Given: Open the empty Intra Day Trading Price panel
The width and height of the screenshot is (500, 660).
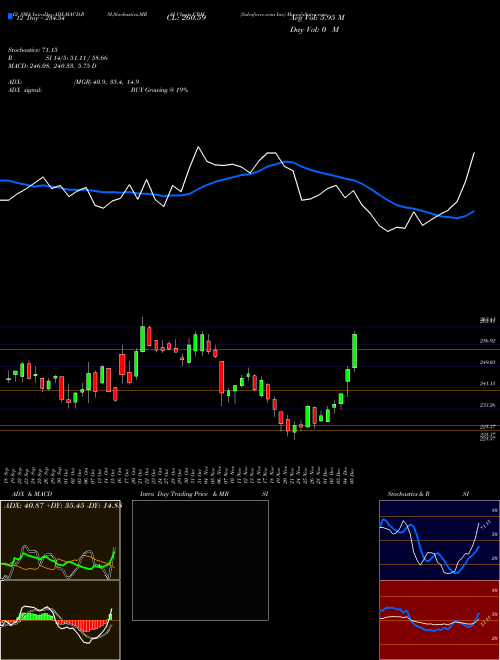Looking at the screenshot, I should pos(200,560).
